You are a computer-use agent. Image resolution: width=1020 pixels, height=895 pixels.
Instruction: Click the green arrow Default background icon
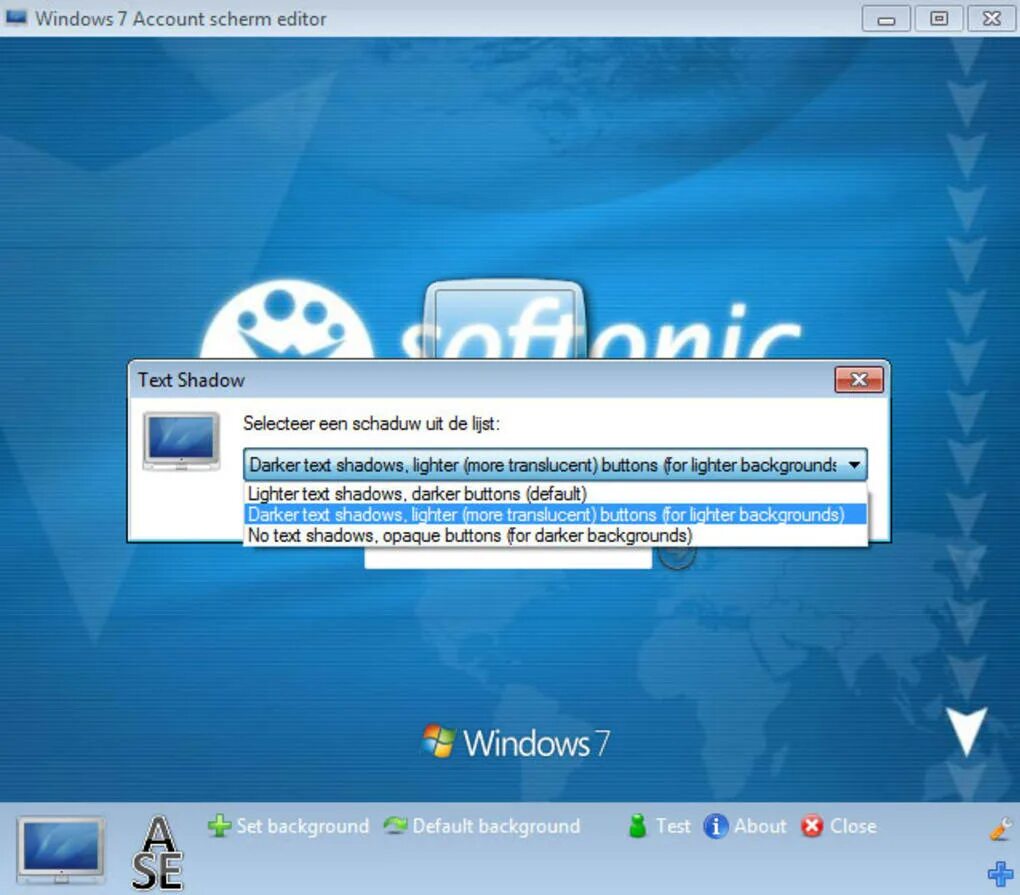coord(395,826)
